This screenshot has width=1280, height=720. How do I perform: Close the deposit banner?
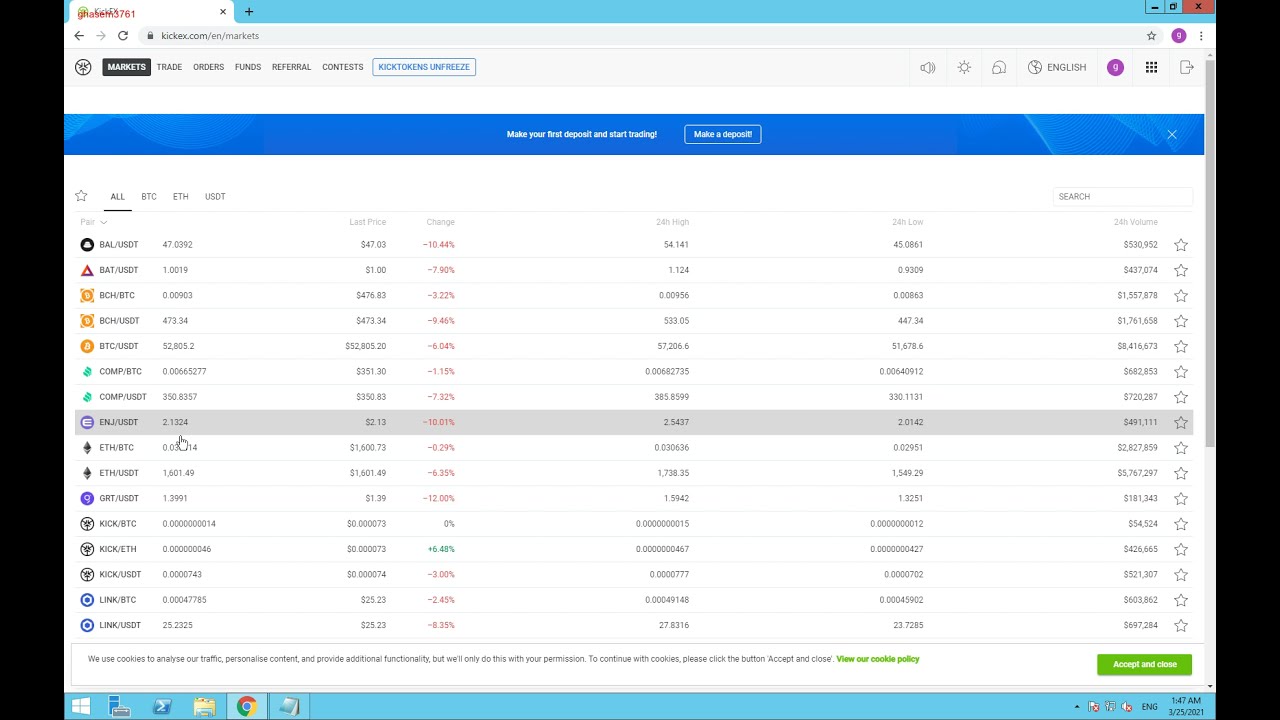pos(1172,134)
